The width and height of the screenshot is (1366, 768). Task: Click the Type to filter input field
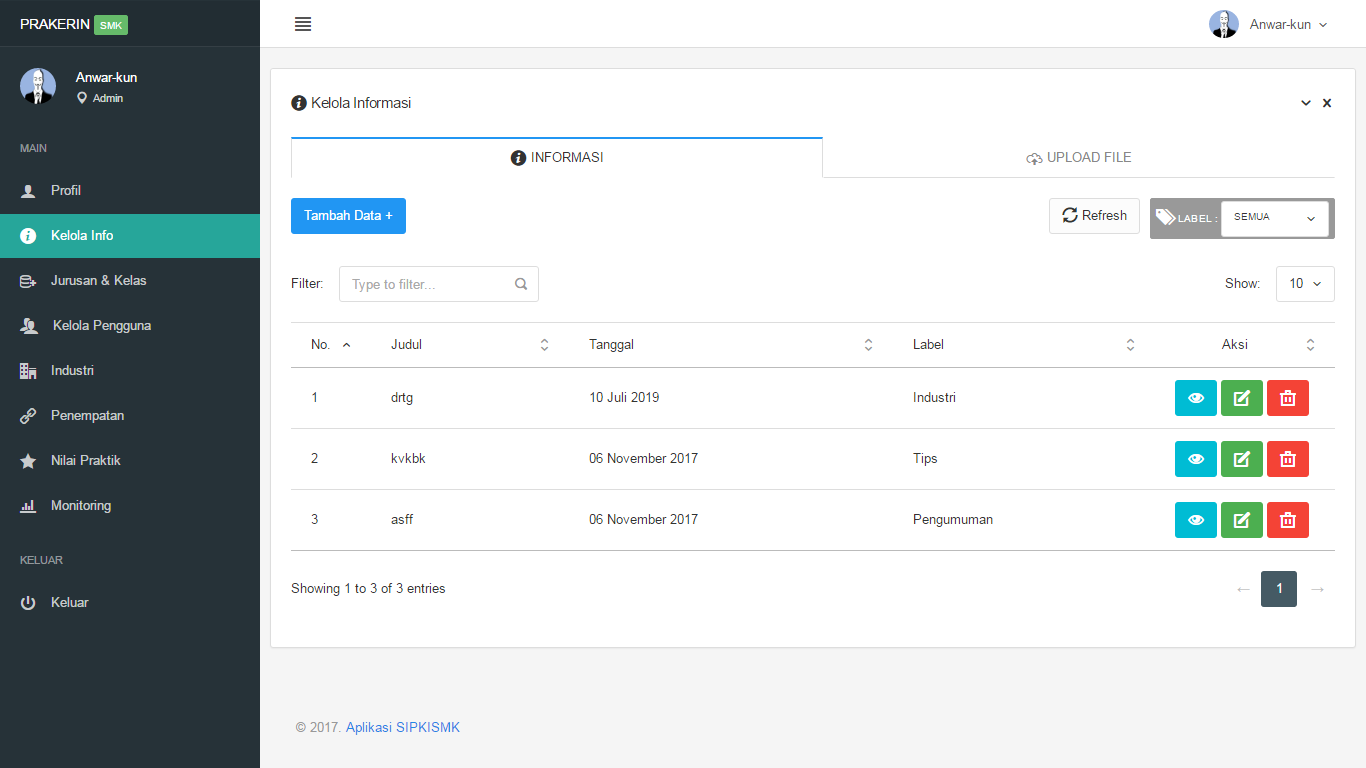428,284
